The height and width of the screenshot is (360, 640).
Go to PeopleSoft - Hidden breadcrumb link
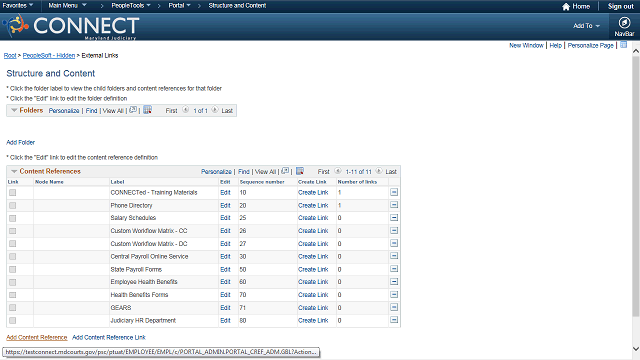(49, 56)
